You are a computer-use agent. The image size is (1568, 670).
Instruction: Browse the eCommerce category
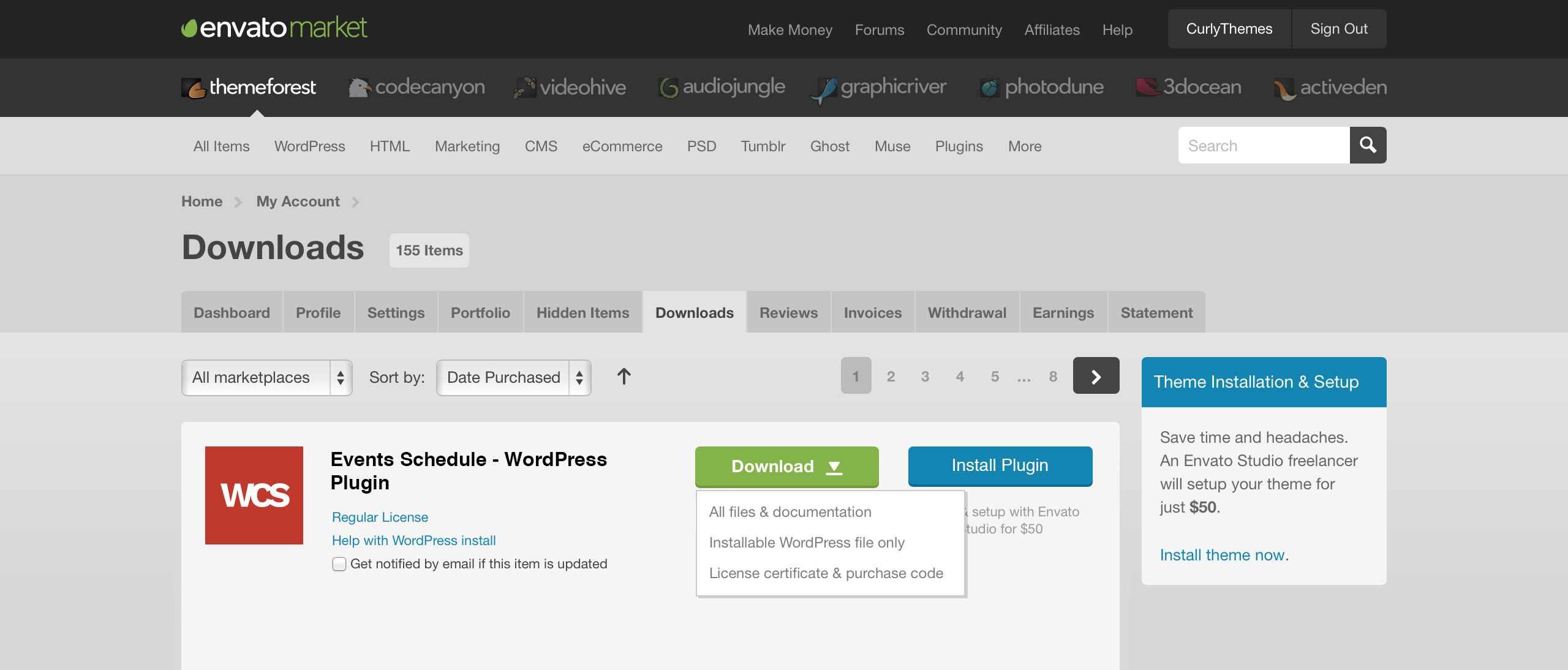click(x=622, y=146)
